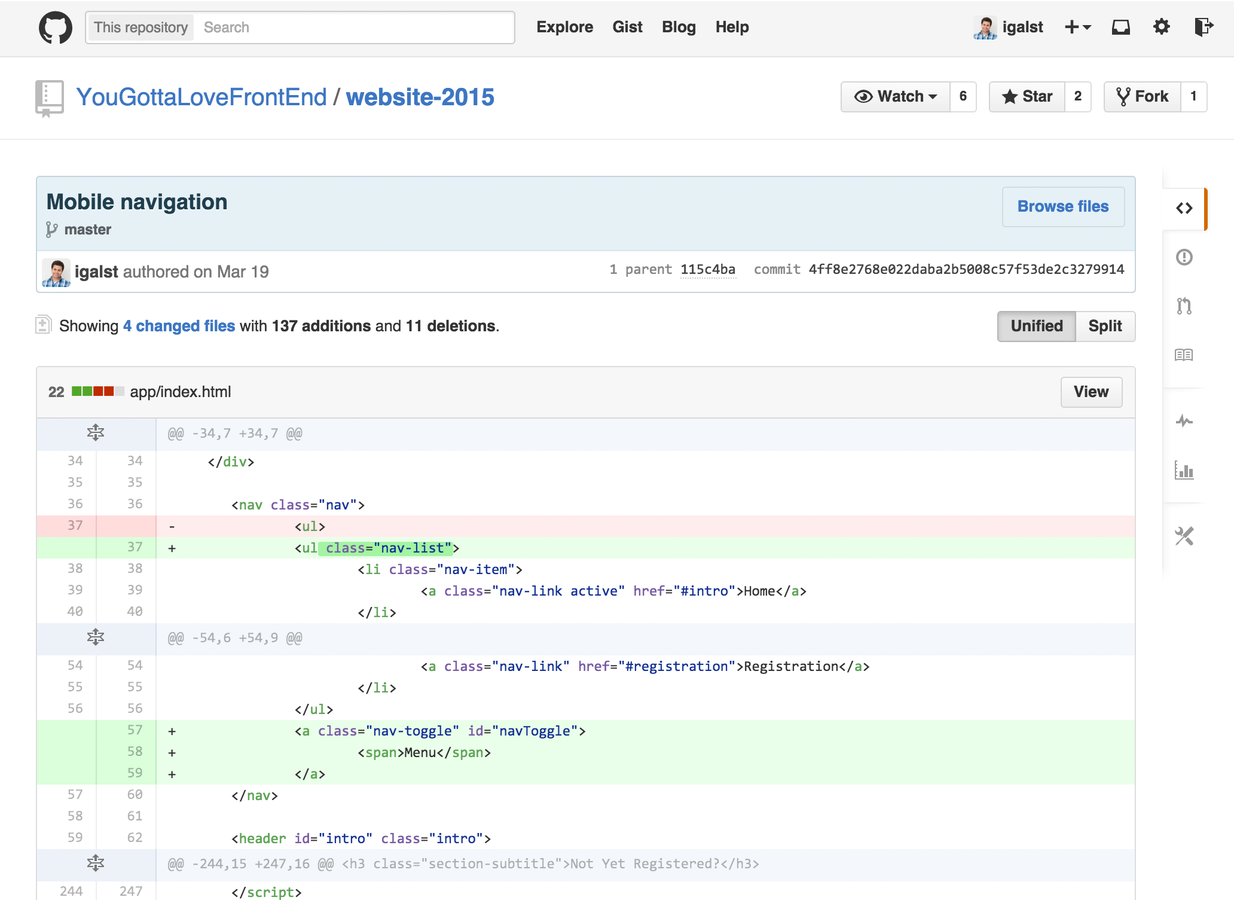Go to GitHub home via Octocat logo
The width and height of the screenshot is (1234, 900).
coord(55,27)
